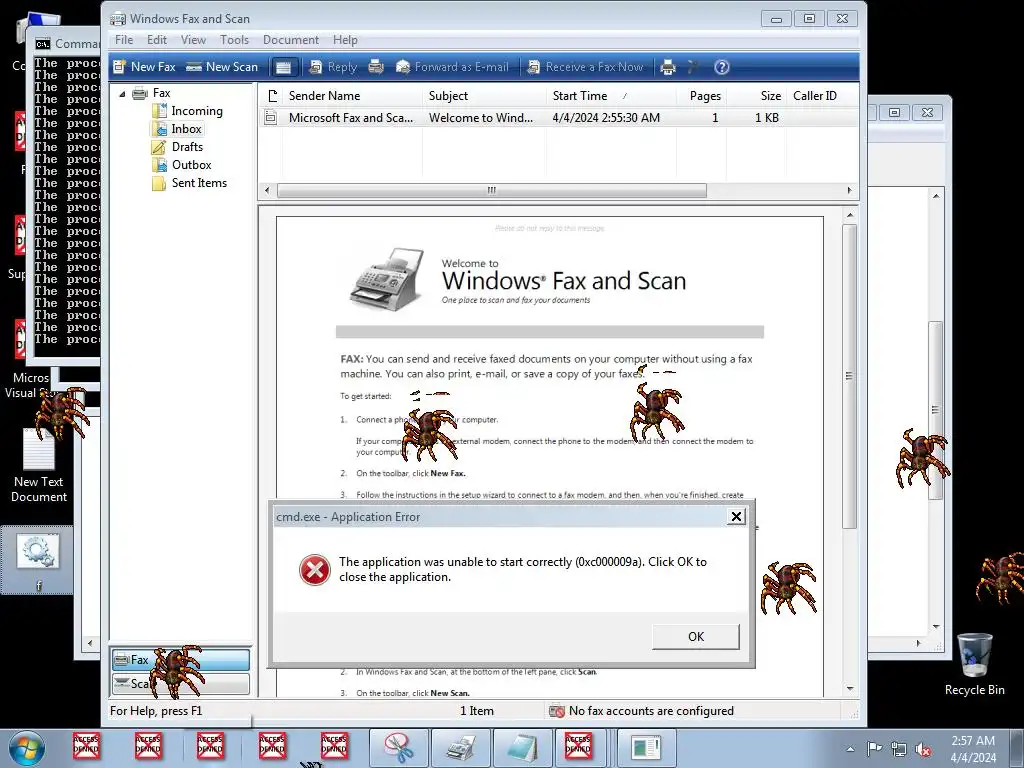The height and width of the screenshot is (768, 1024).
Task: Click the last app icon on the taskbar
Action: pos(646,748)
